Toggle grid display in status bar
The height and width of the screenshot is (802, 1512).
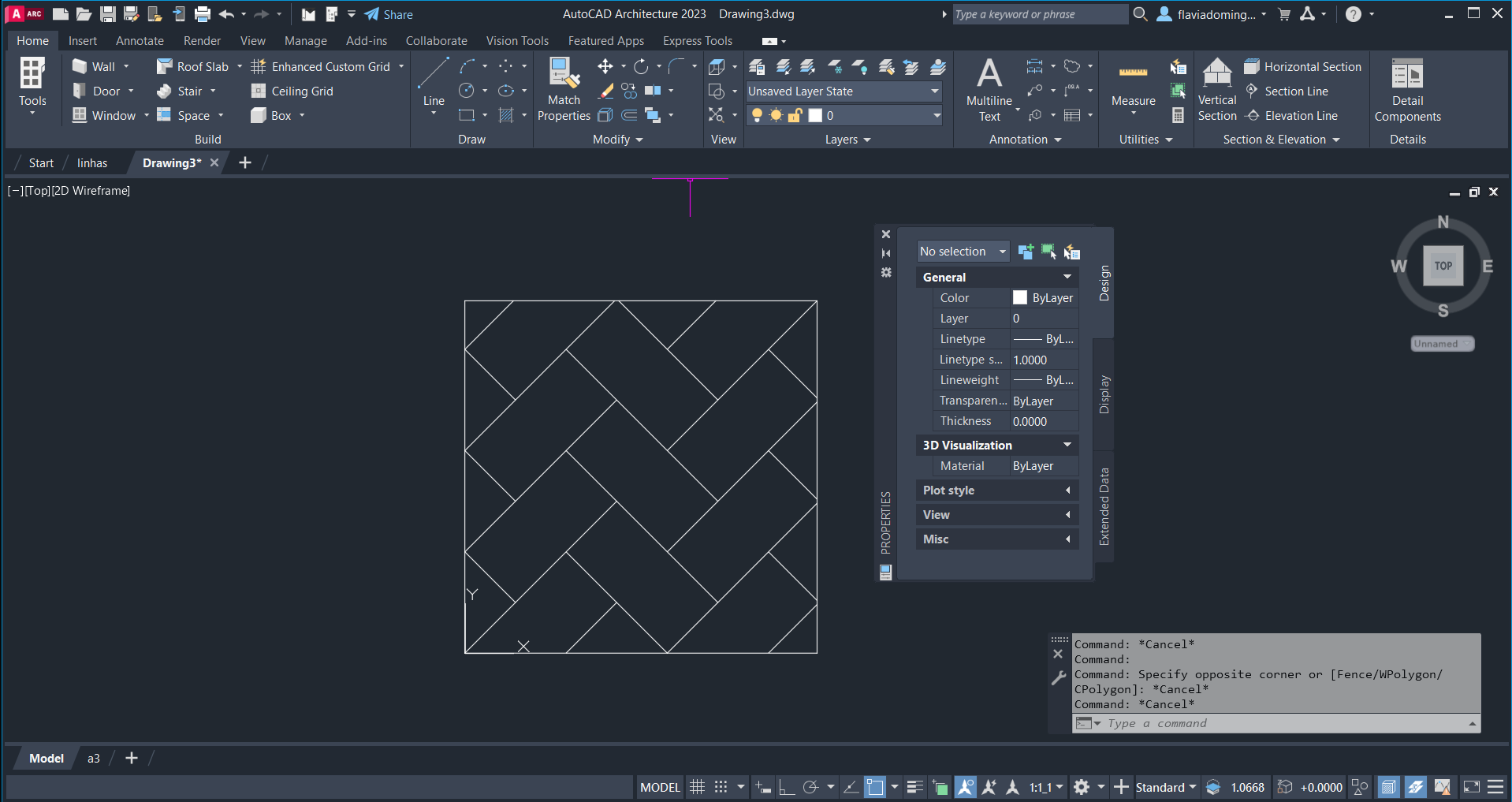697,787
